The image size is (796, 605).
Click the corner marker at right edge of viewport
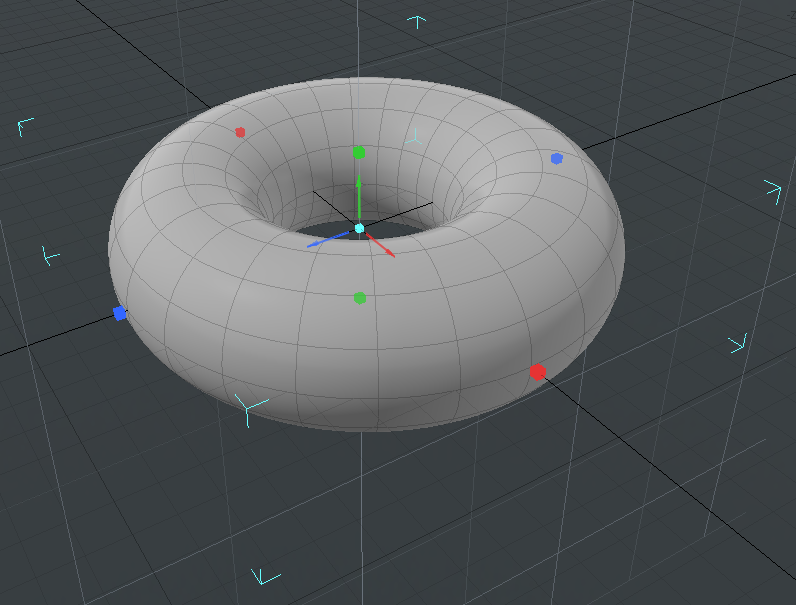tap(773, 189)
